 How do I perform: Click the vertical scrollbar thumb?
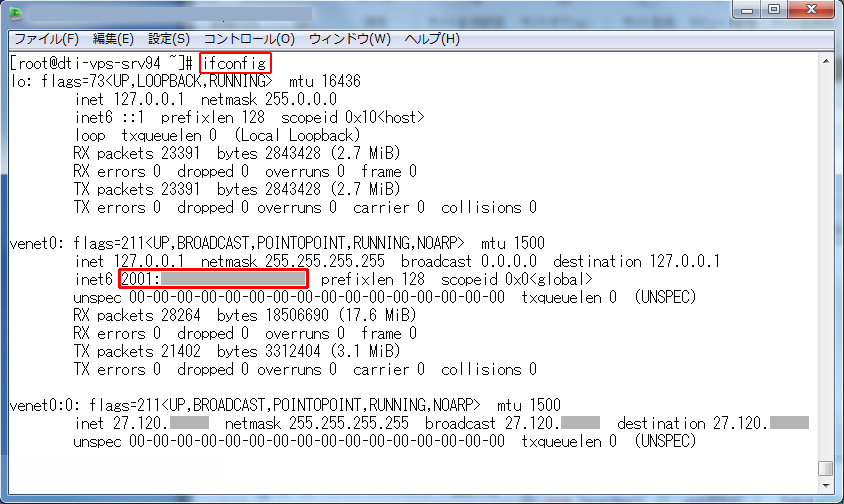(825, 468)
